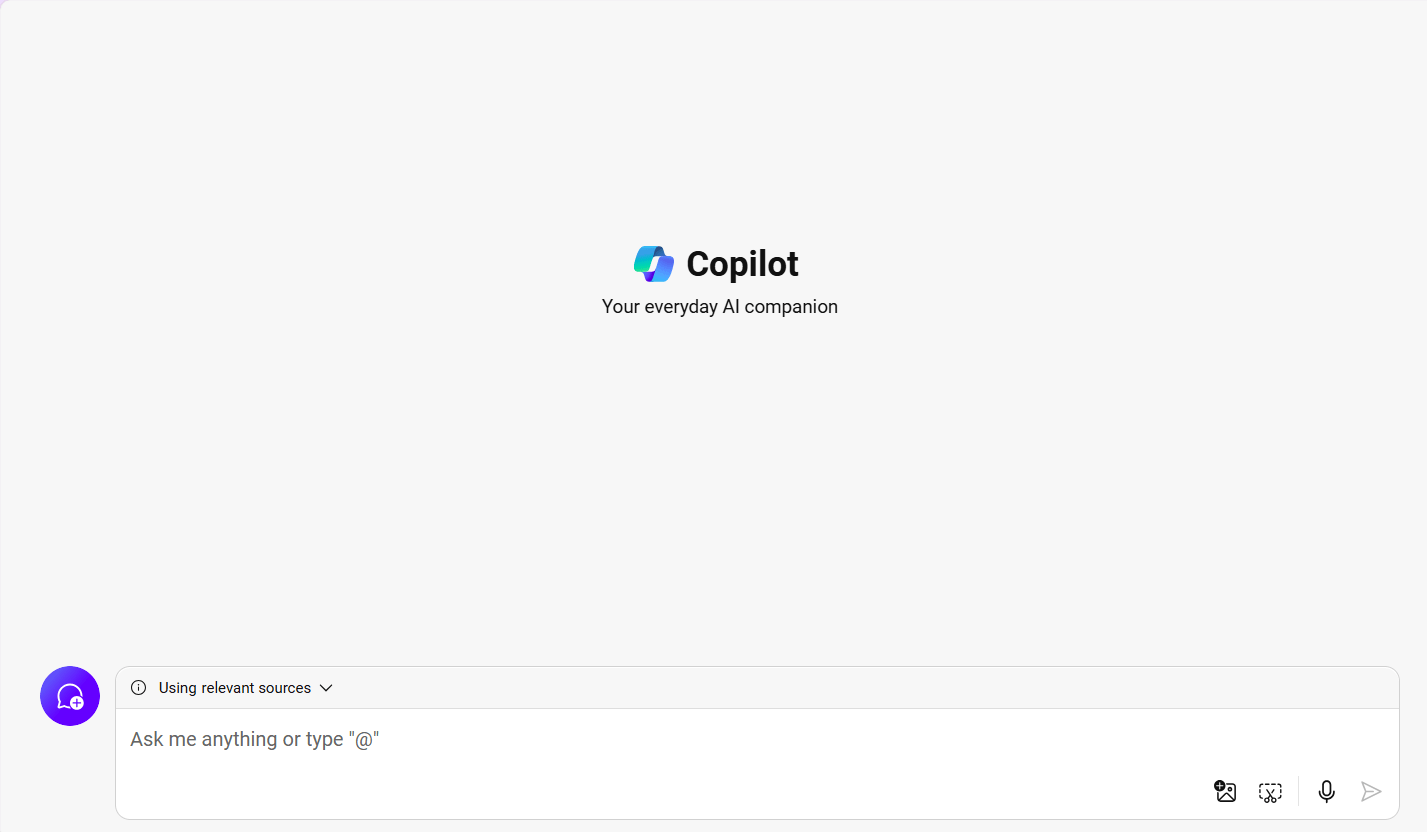Open the Using relevant sources dropdown label
Screen dimensions: 1427x832
pyautogui.click(x=235, y=688)
